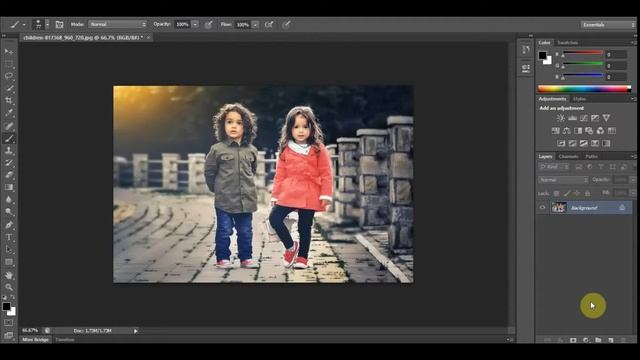The height and width of the screenshot is (360, 640).
Task: Add a Photo Filter adjustment
Action: tap(589, 131)
